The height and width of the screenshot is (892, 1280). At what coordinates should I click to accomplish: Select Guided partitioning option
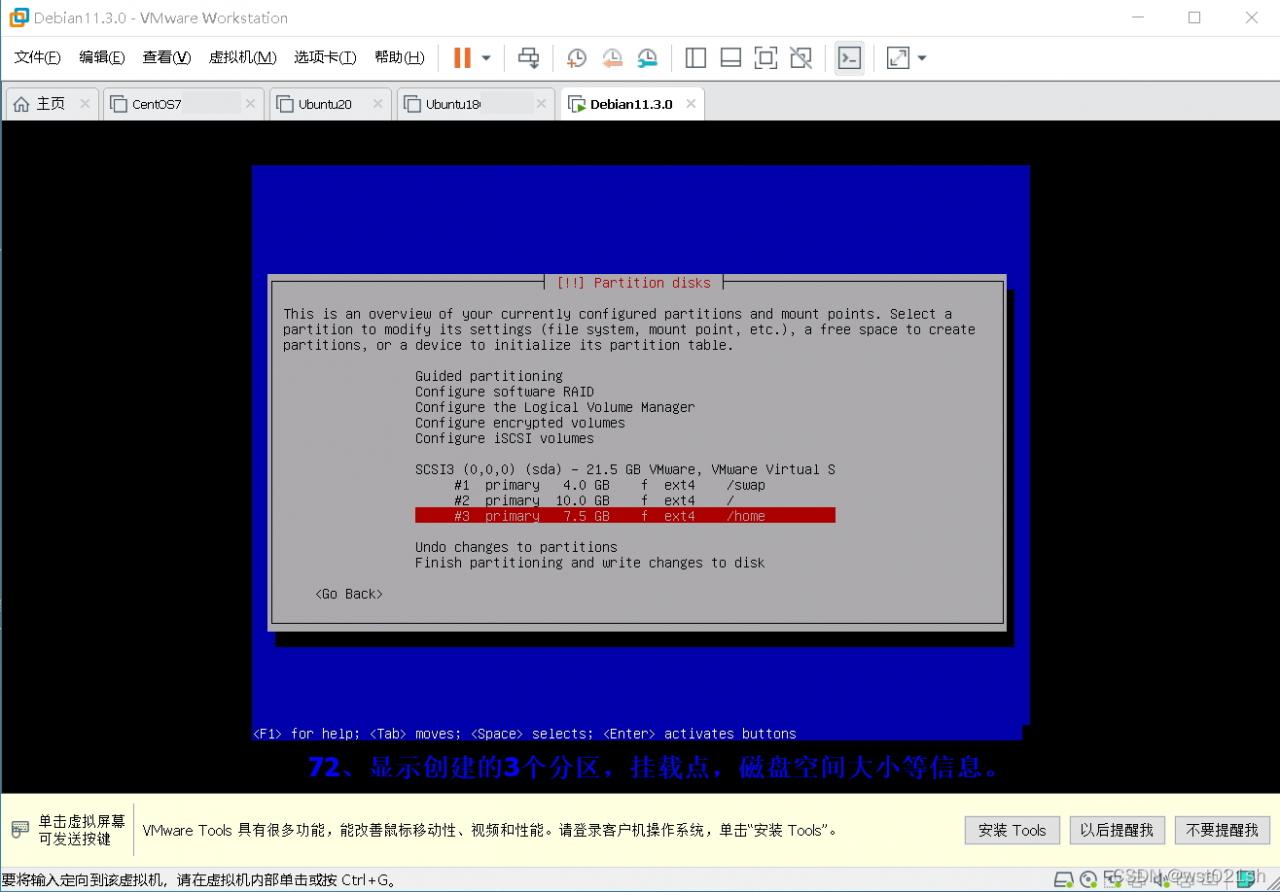click(x=489, y=376)
